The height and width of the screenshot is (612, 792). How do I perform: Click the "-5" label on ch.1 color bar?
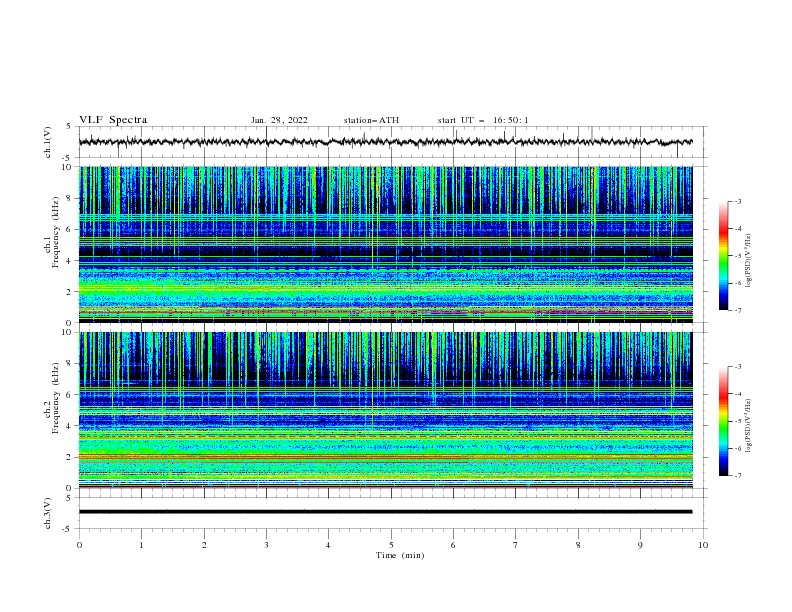pos(738,256)
